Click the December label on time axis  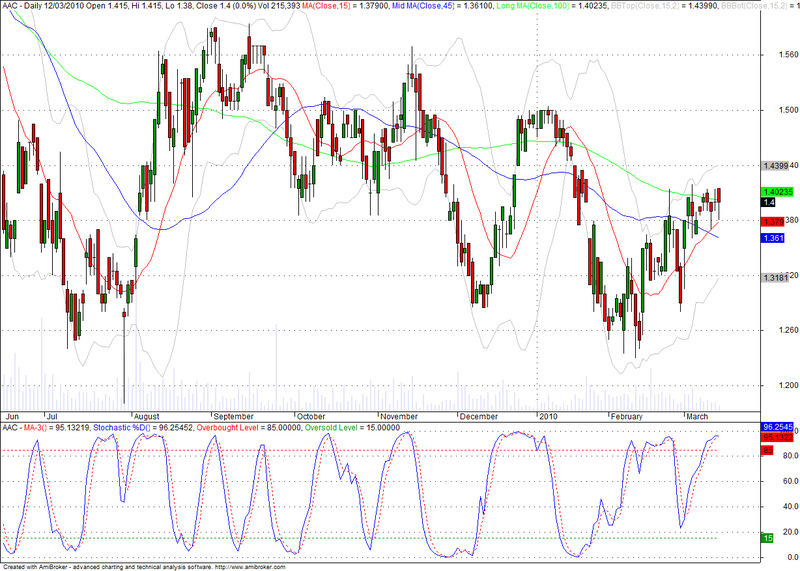[x=479, y=416]
